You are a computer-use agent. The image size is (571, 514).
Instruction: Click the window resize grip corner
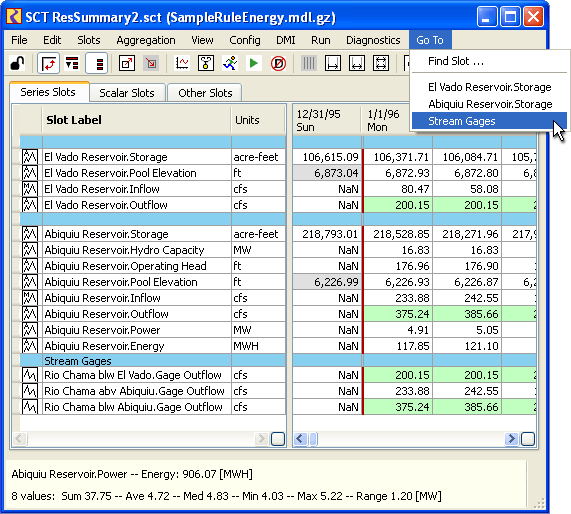539,503
